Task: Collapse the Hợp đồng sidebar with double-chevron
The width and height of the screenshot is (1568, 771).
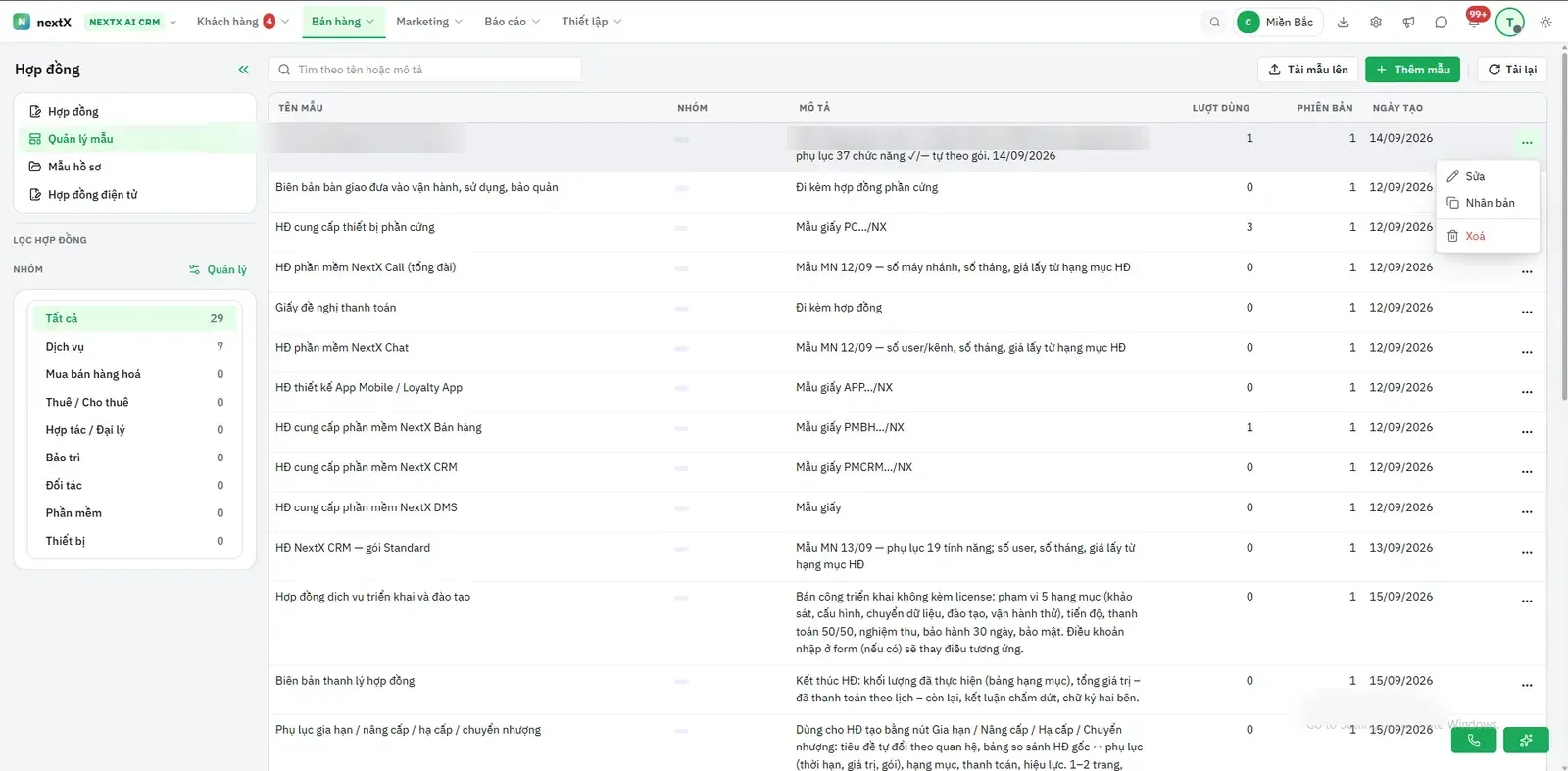Action: 243,70
